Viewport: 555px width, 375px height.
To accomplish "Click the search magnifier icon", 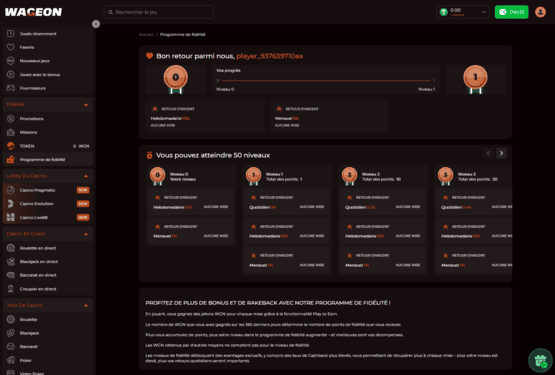I will [x=110, y=12].
